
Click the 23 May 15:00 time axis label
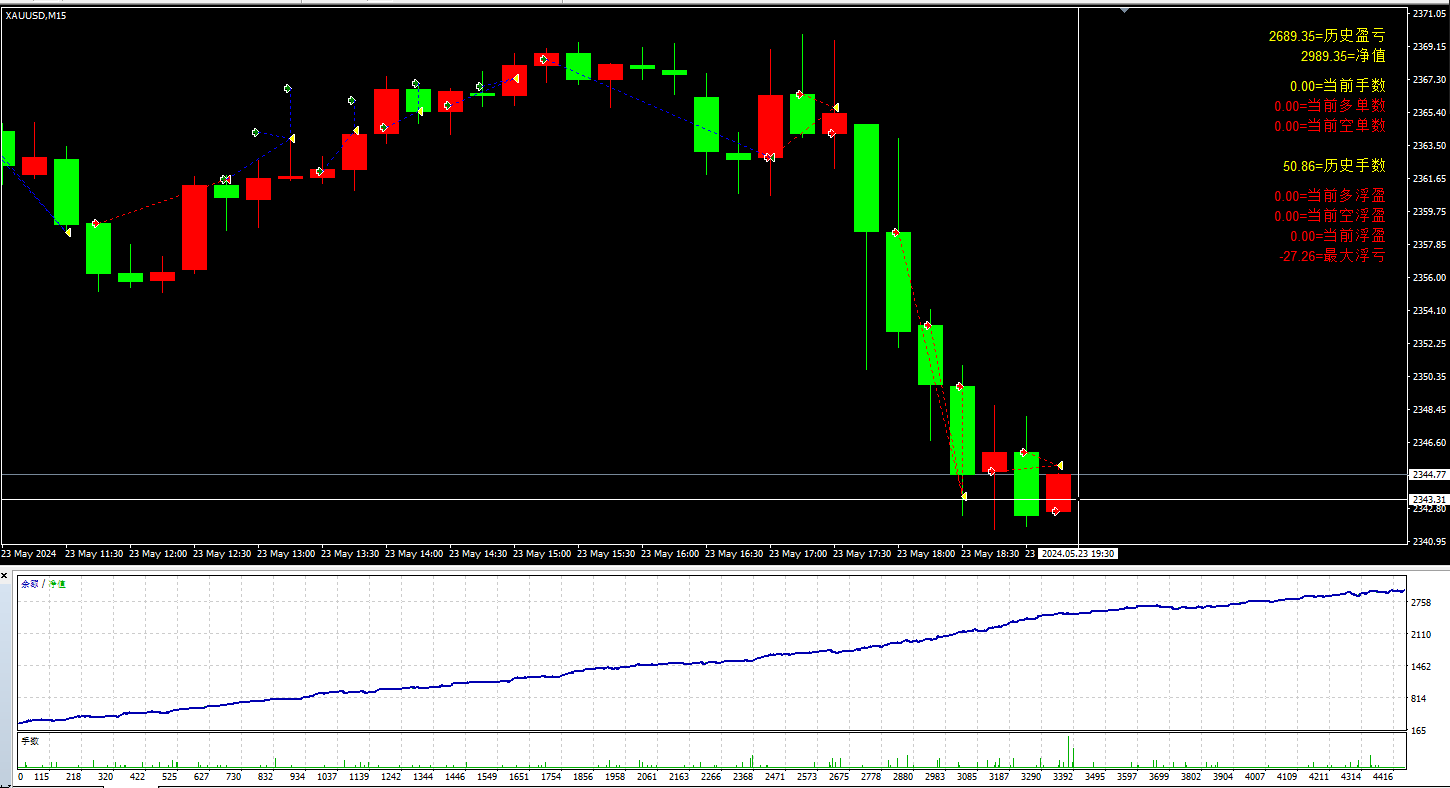coord(546,553)
